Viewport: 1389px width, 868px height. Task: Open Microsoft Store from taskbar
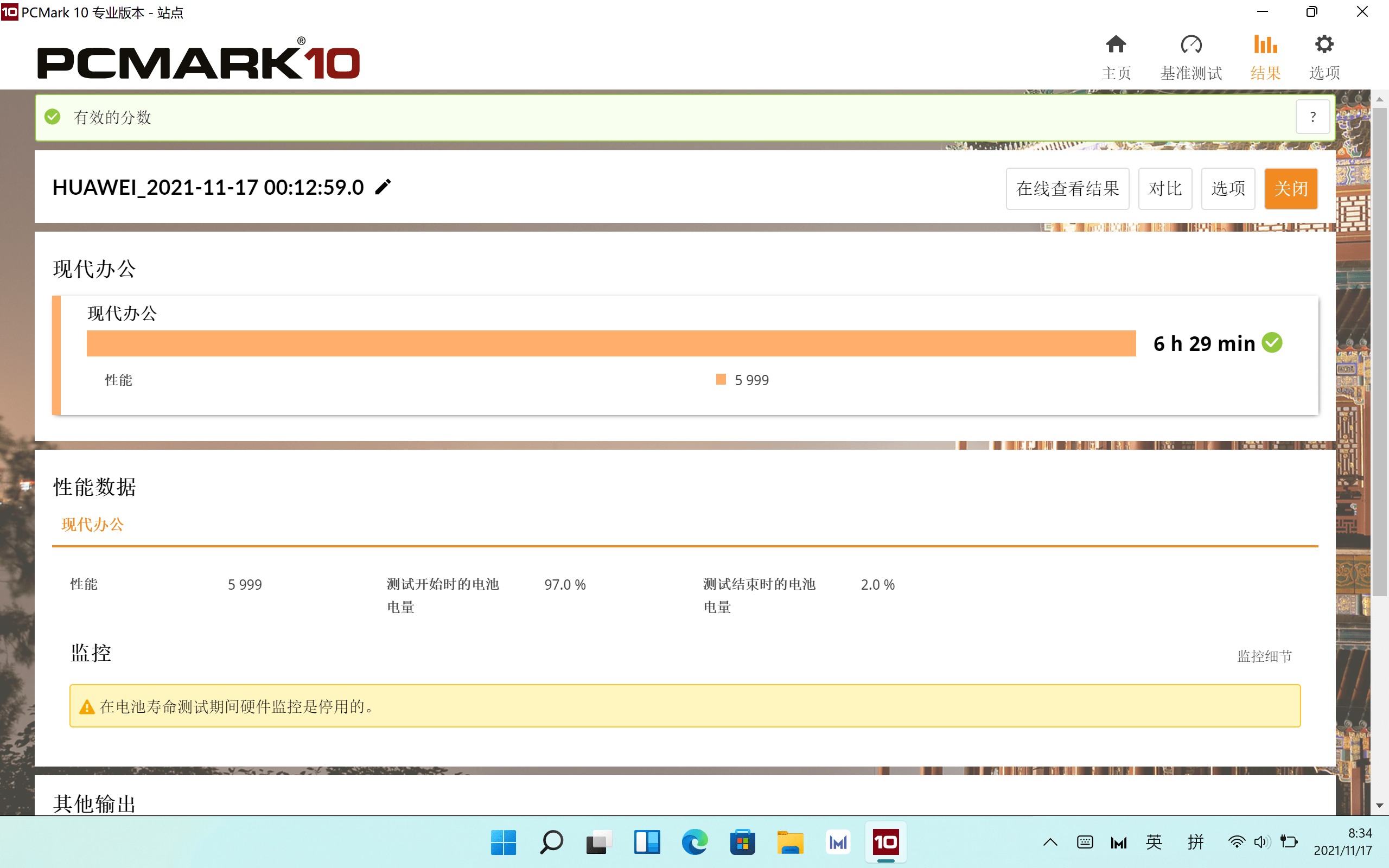(x=742, y=842)
